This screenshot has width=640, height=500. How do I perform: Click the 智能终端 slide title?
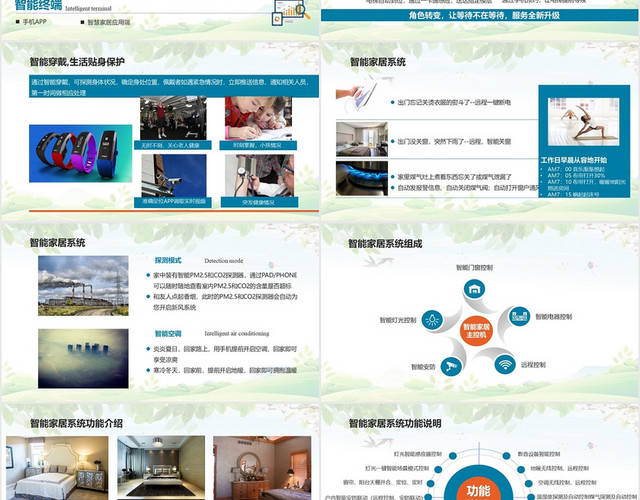coord(38,6)
